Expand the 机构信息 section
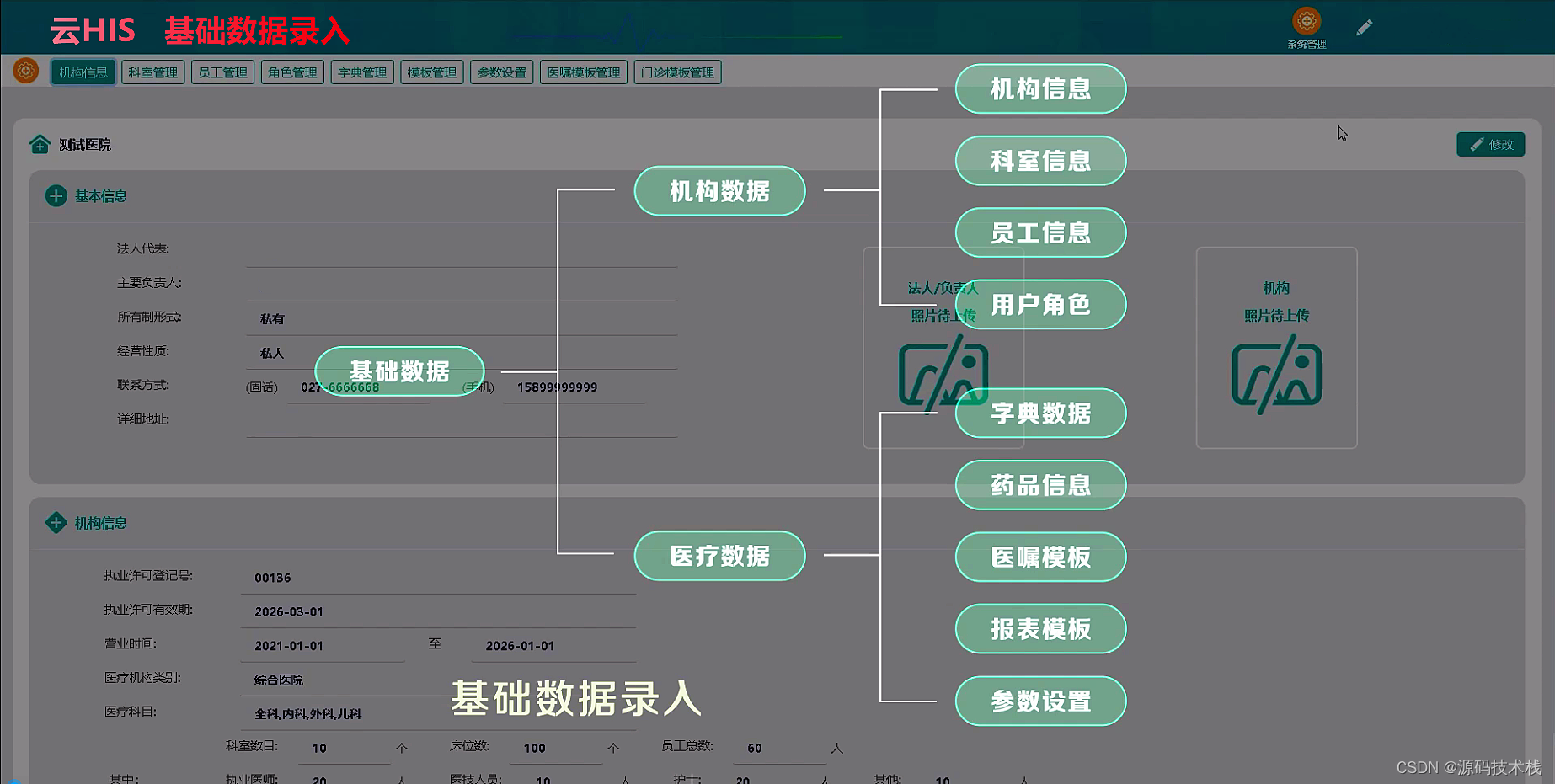1555x784 pixels. click(56, 523)
